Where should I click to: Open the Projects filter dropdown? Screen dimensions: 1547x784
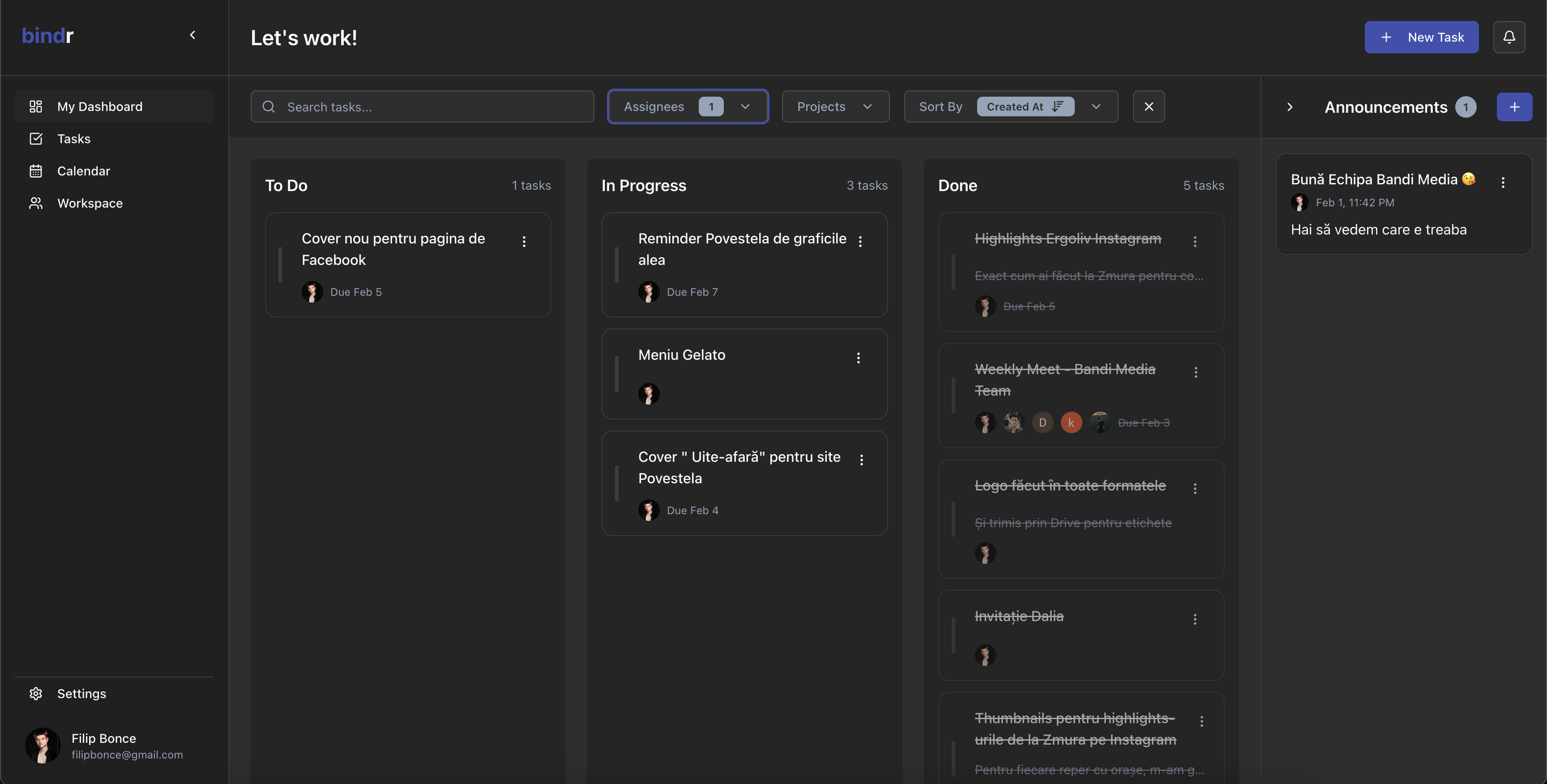tap(835, 106)
